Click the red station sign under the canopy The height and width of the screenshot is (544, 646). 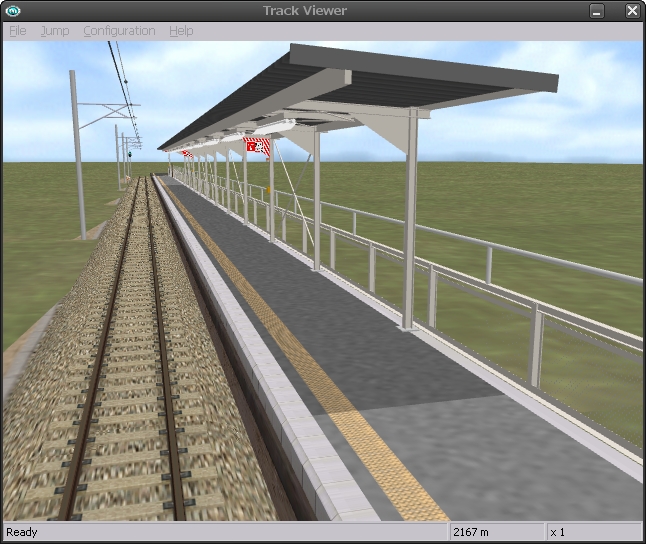257,148
